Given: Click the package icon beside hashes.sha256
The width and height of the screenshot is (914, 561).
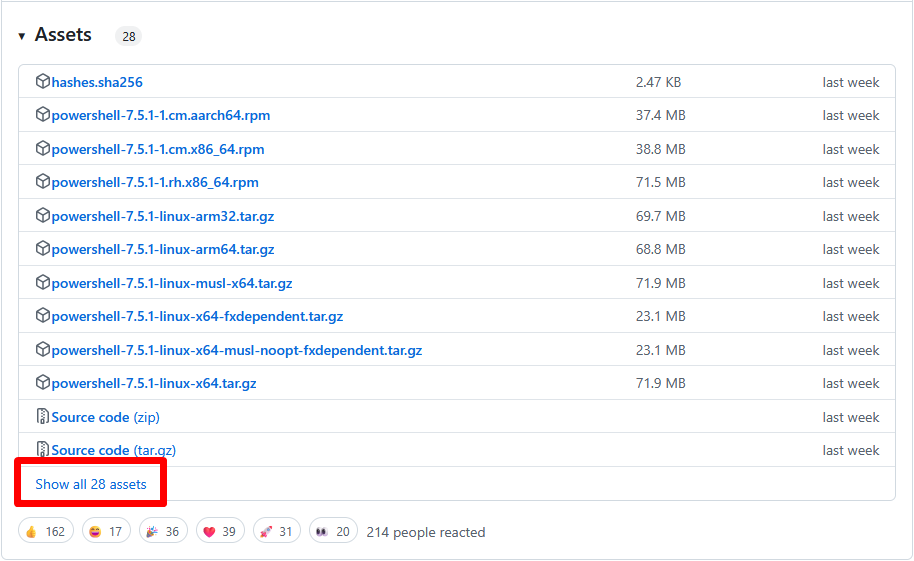Looking at the screenshot, I should coord(43,82).
